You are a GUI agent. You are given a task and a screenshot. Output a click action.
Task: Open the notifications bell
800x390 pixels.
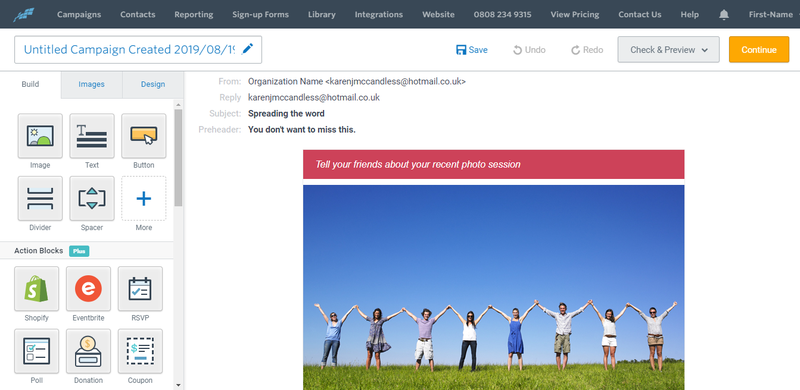click(x=723, y=14)
